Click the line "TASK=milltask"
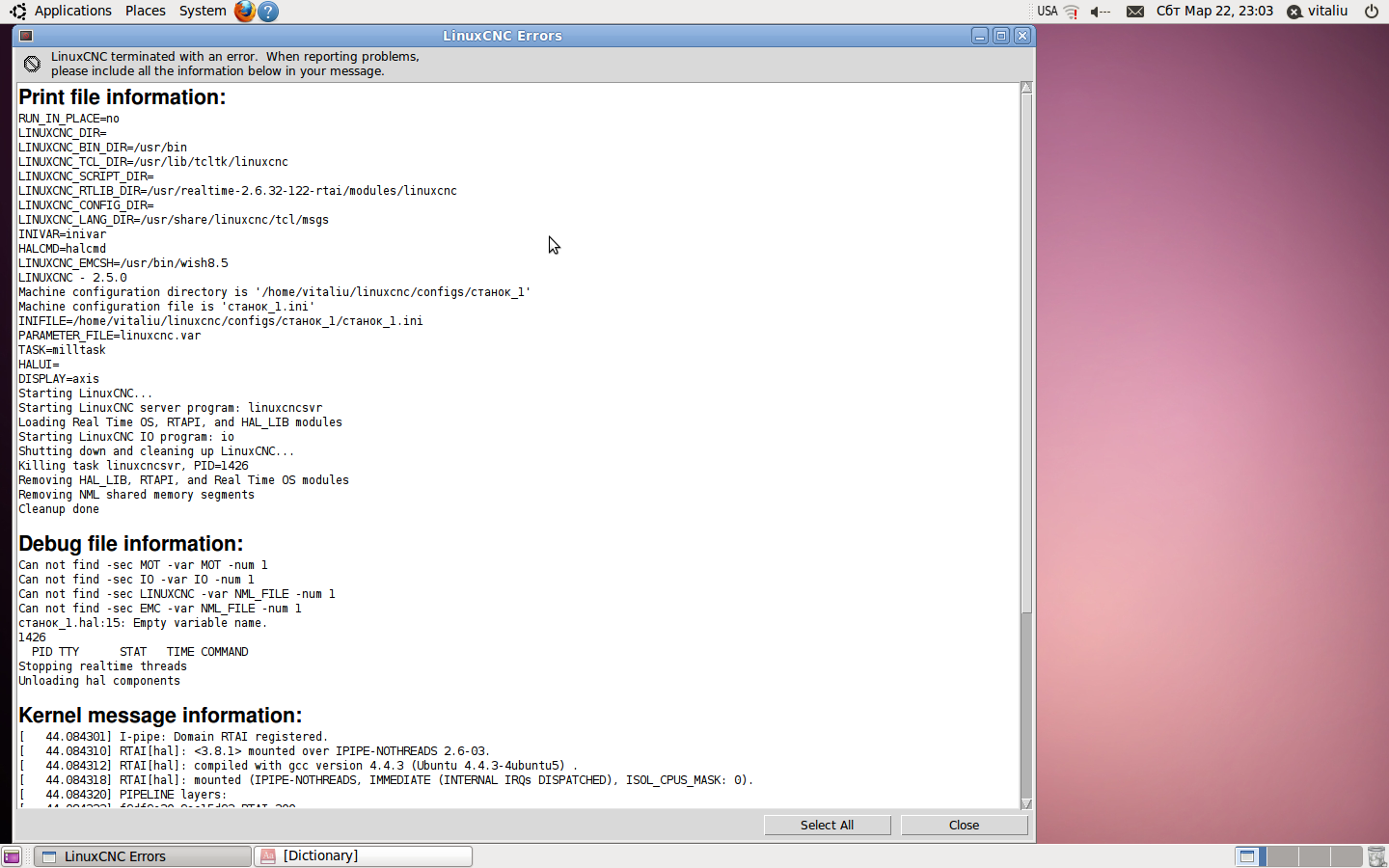Screen dimensions: 1389x868 (x=62, y=350)
